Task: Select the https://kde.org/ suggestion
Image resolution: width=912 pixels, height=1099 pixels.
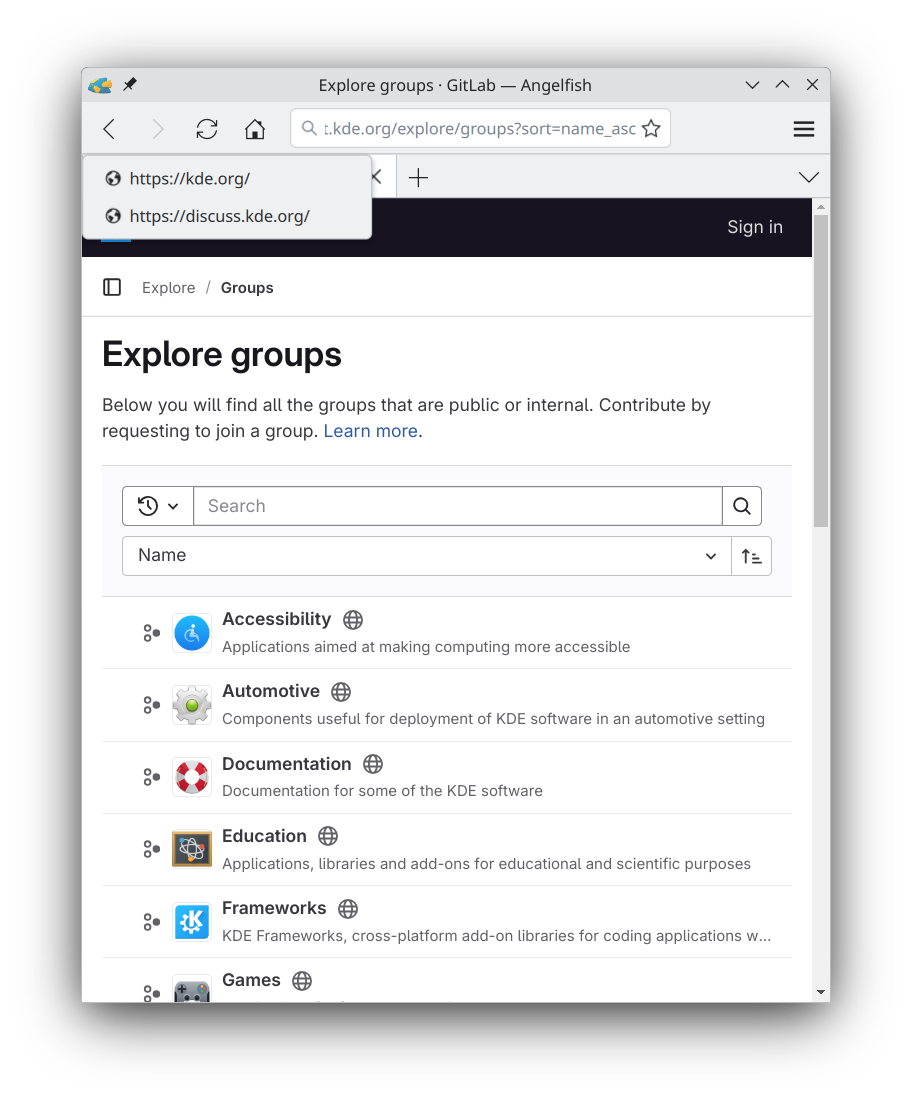Action: tap(227, 179)
